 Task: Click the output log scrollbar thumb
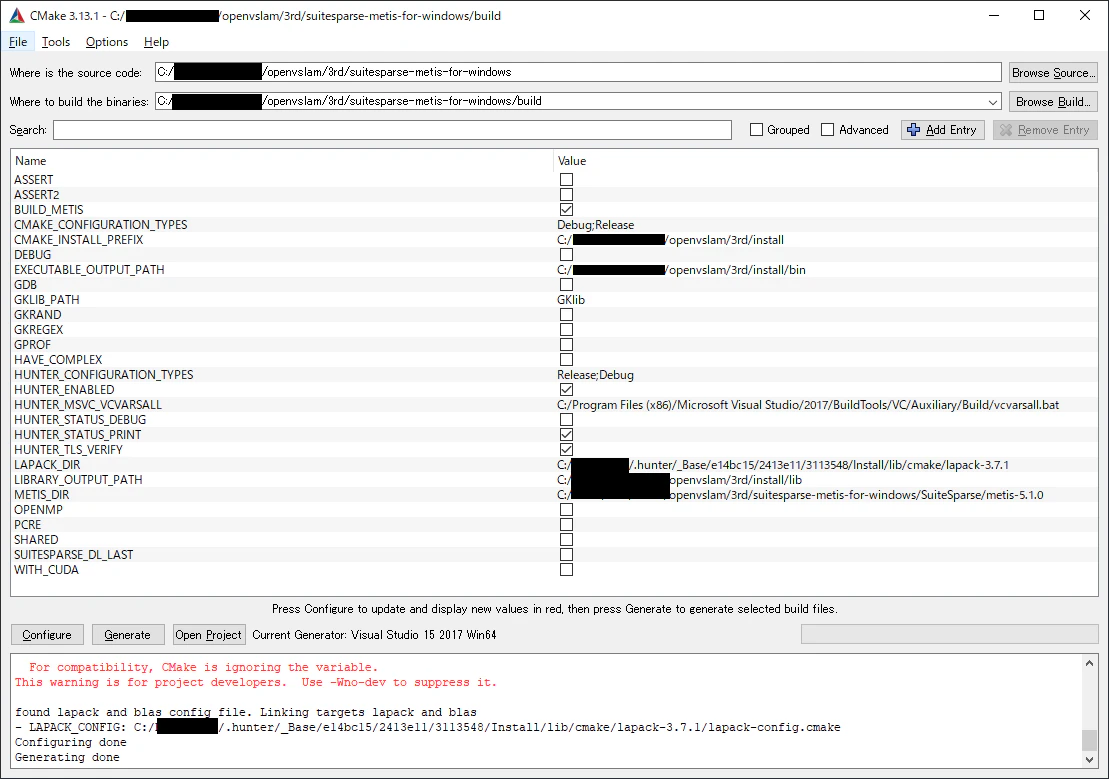1089,740
